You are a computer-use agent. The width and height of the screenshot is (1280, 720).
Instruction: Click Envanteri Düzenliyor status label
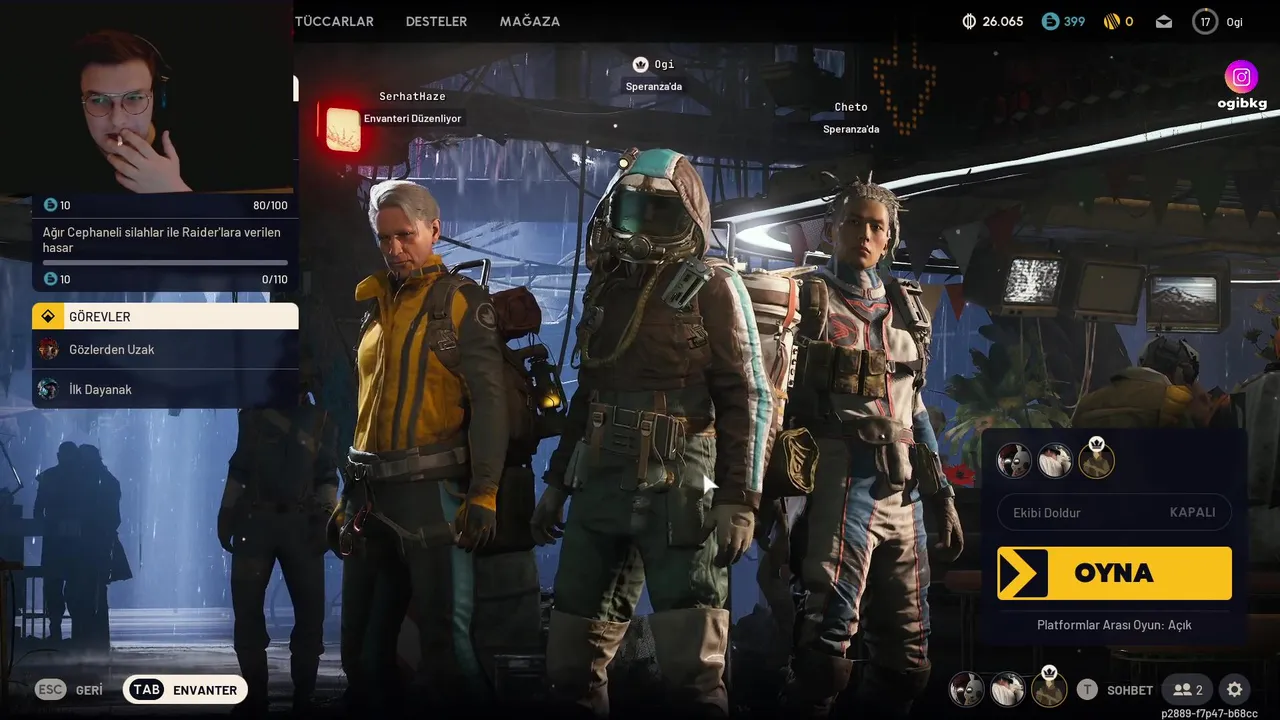coord(412,118)
